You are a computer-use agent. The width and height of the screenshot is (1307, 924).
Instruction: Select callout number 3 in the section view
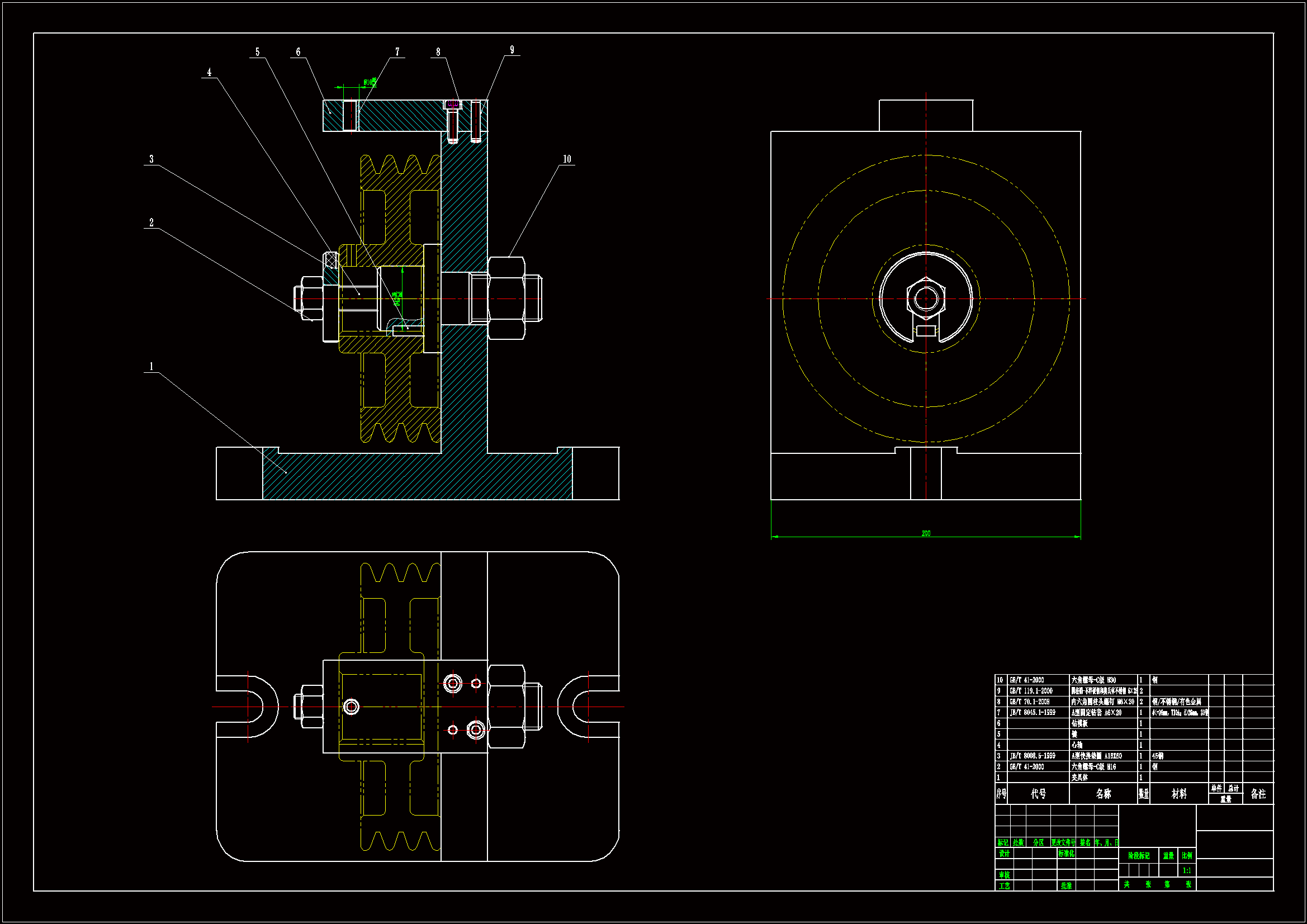[x=151, y=159]
